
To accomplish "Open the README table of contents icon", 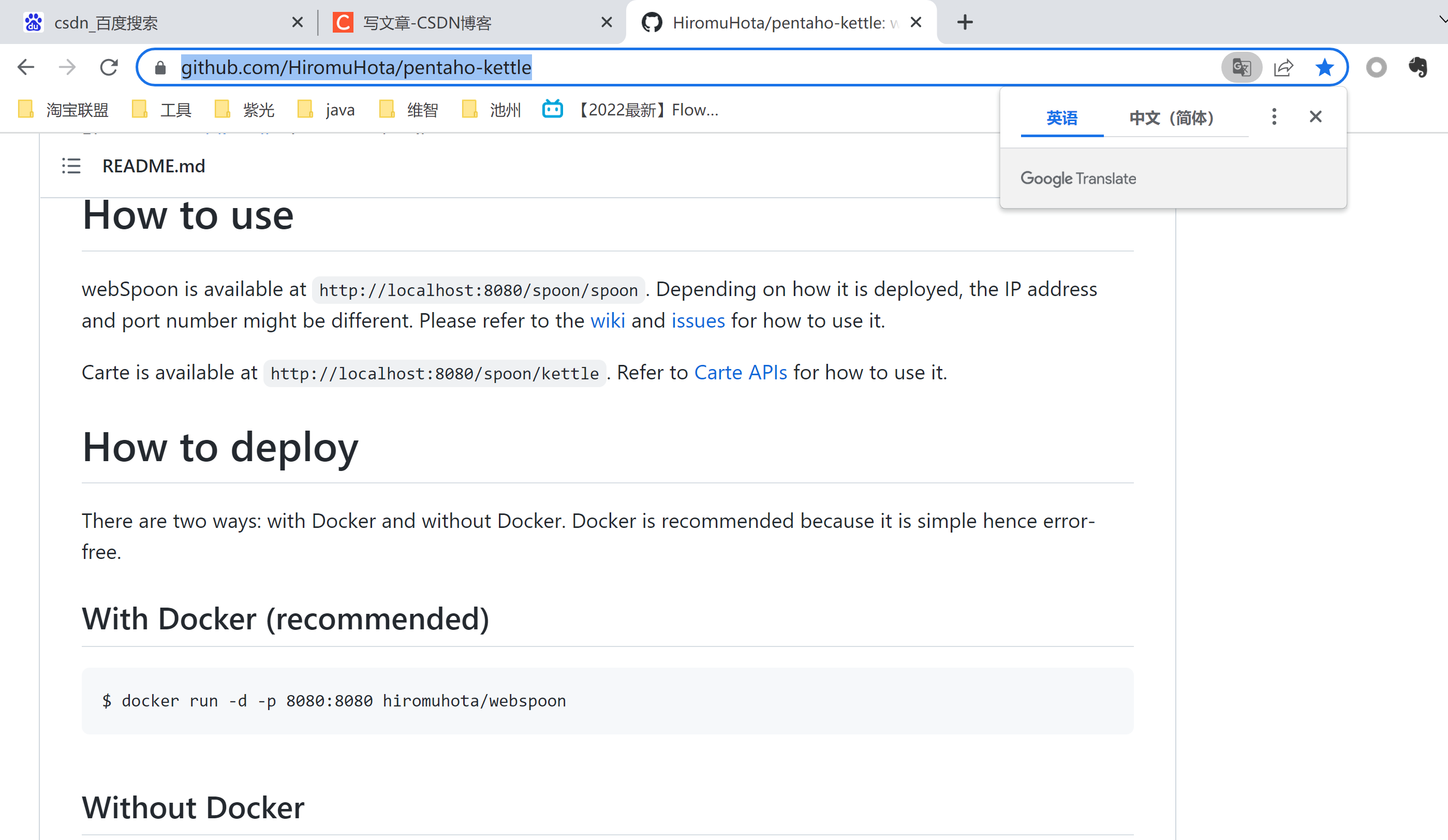I will click(x=71, y=166).
